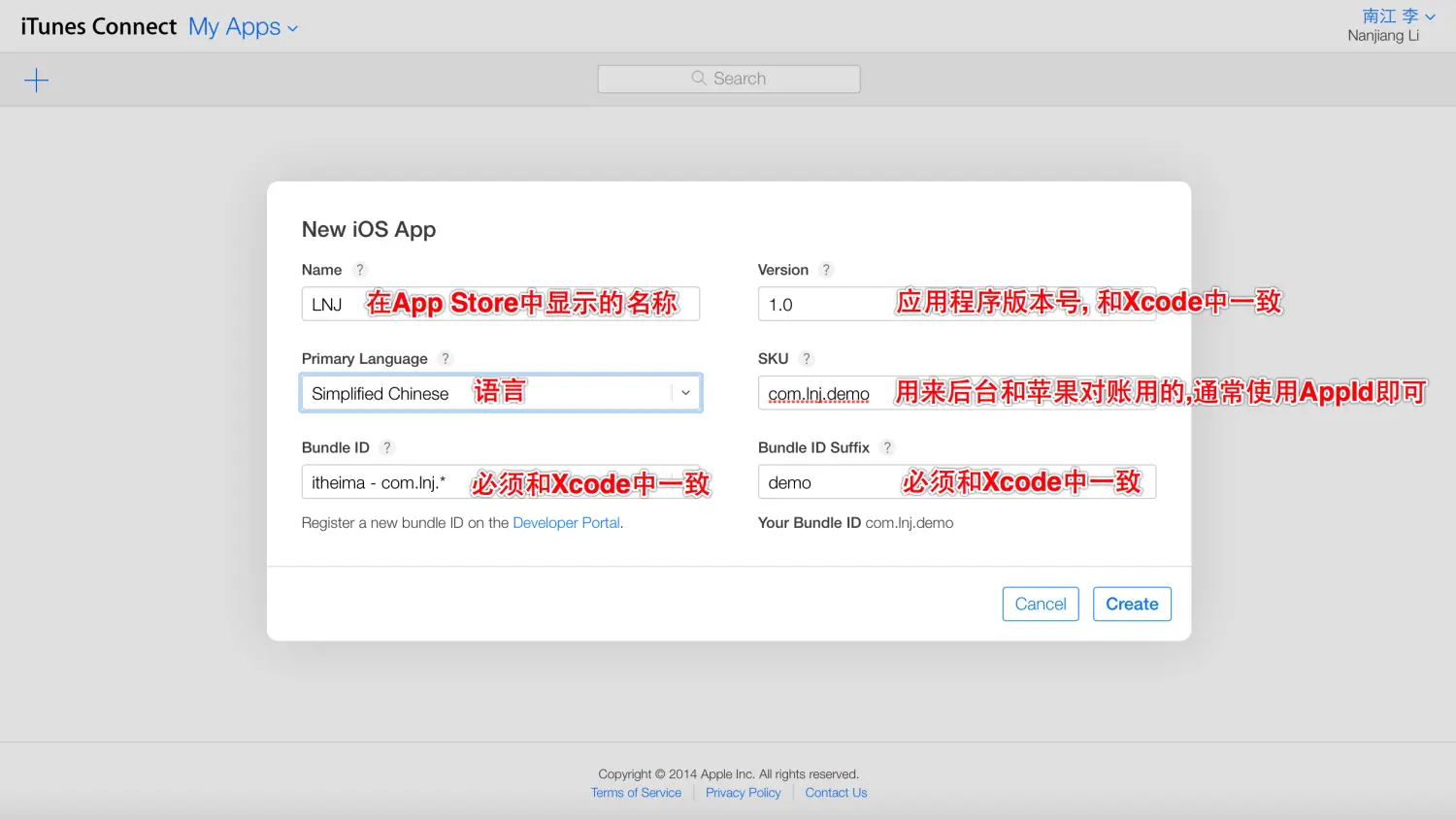Click the Name input field containing LNJ
The width and height of the screenshot is (1456, 820).
pyautogui.click(x=501, y=304)
